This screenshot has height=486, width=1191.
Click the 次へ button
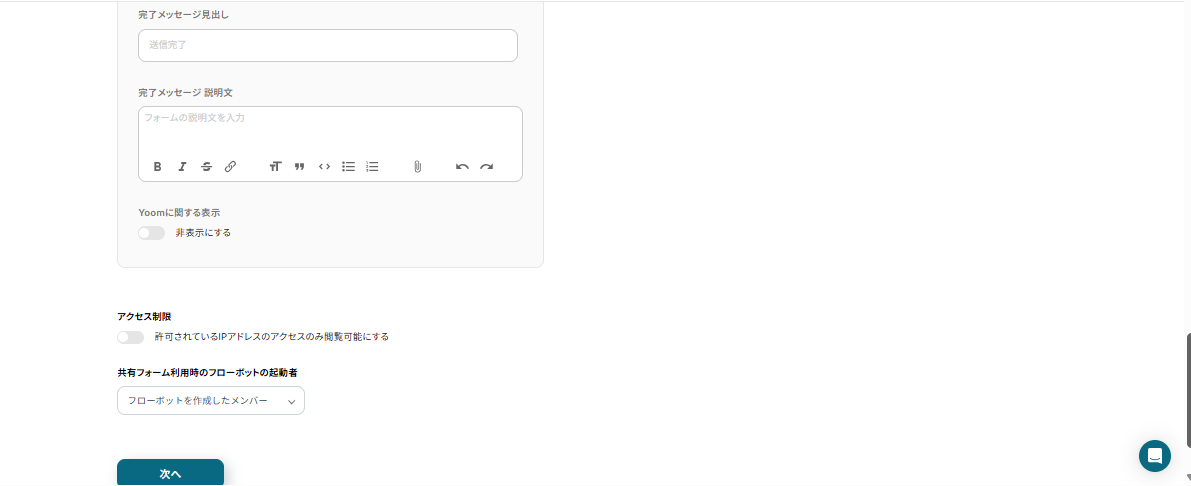click(x=170, y=472)
